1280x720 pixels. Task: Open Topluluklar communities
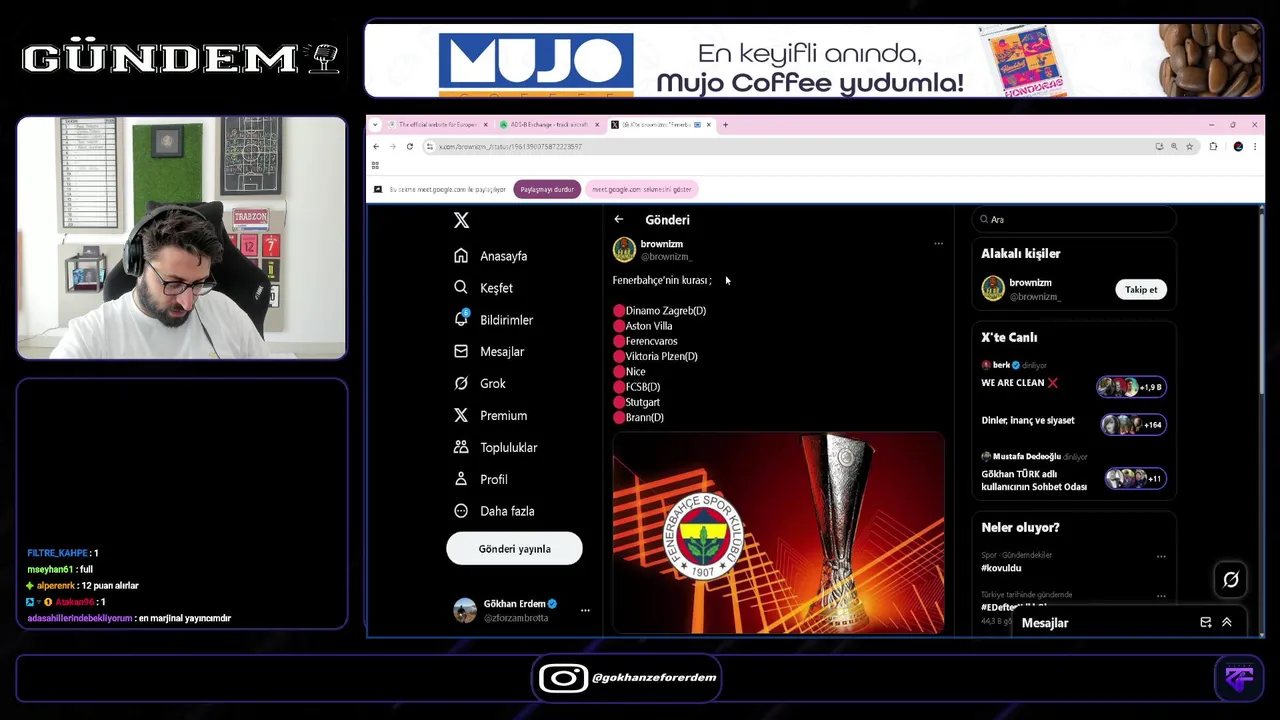pyautogui.click(x=496, y=447)
